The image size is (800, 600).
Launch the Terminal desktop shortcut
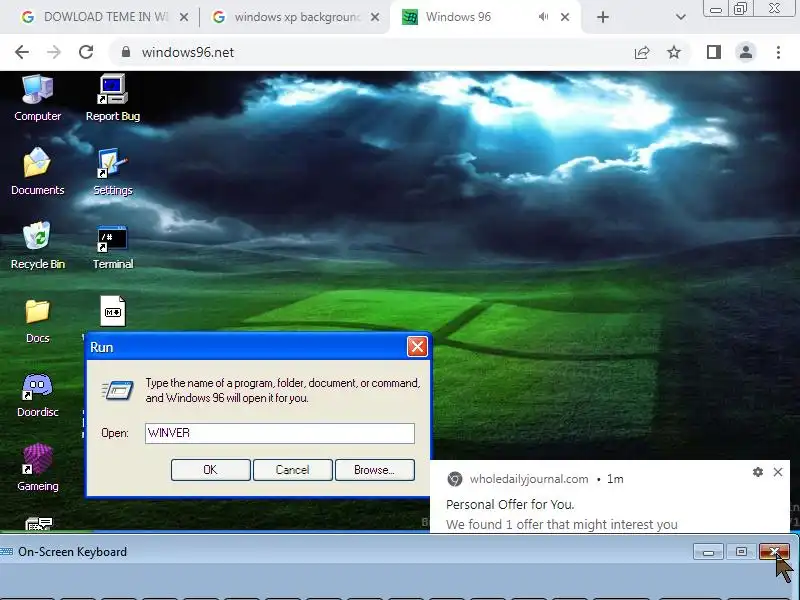pyautogui.click(x=112, y=246)
